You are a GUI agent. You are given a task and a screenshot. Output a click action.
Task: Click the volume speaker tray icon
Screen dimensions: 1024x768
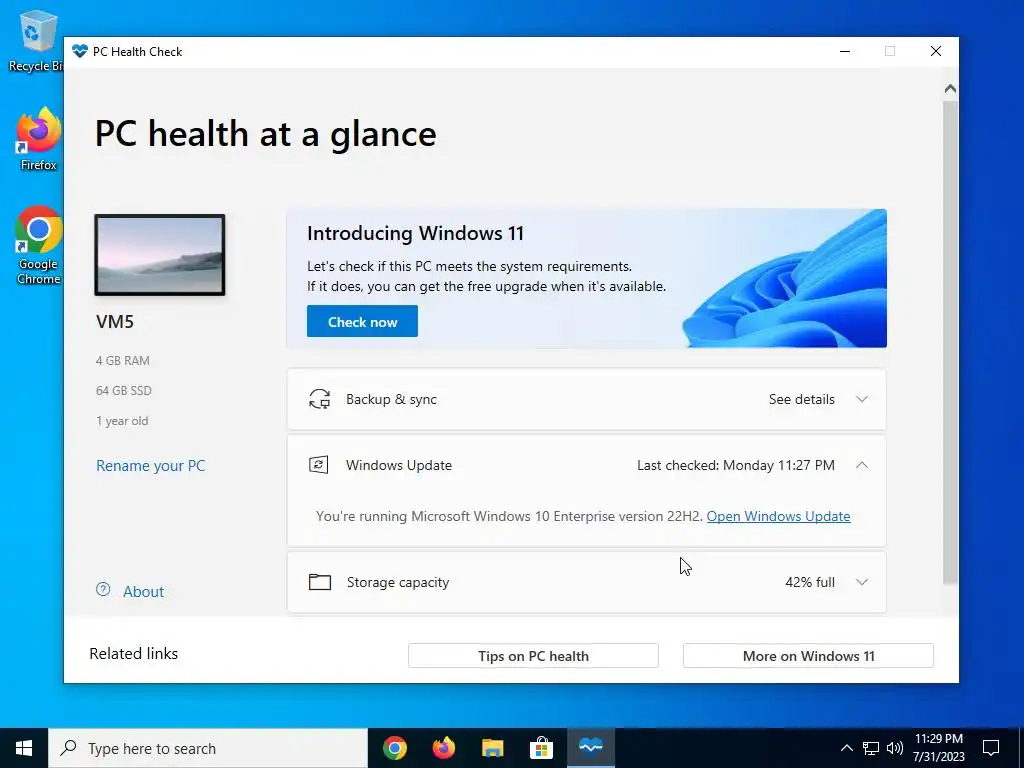coord(895,748)
